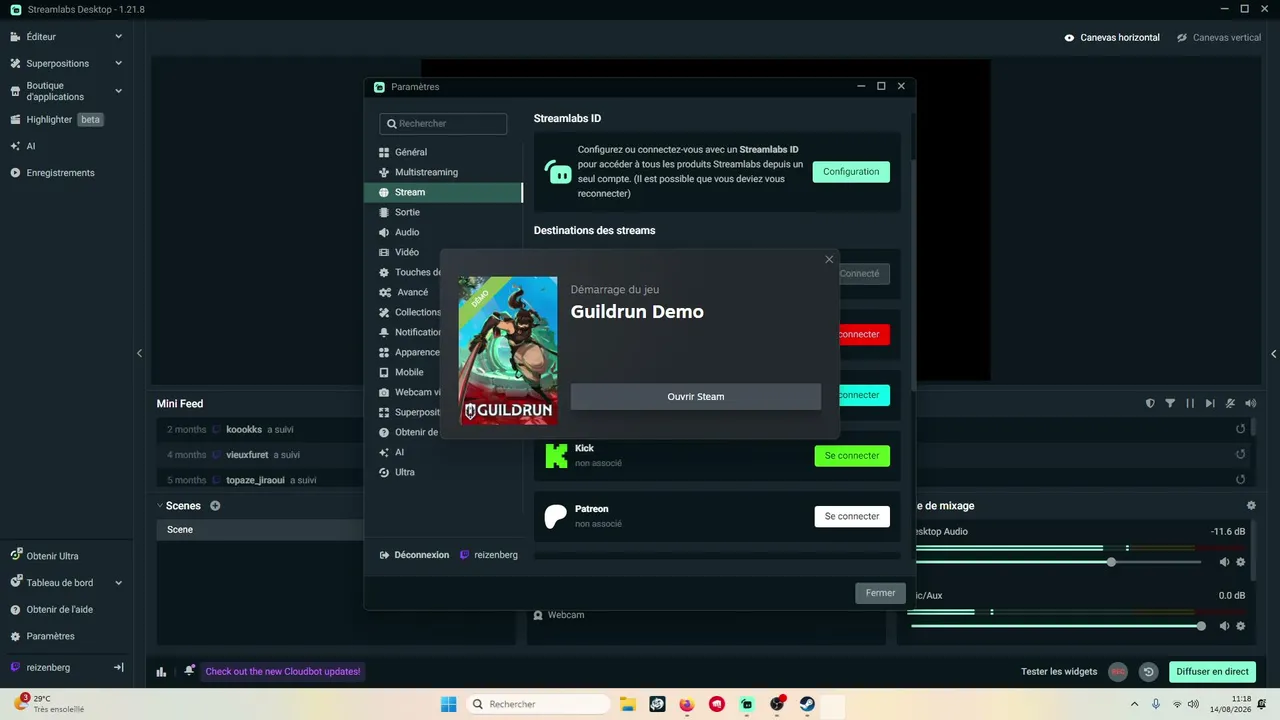Open the Multistreaming settings tab
Image resolution: width=1280 pixels, height=720 pixels.
pyautogui.click(x=443, y=172)
